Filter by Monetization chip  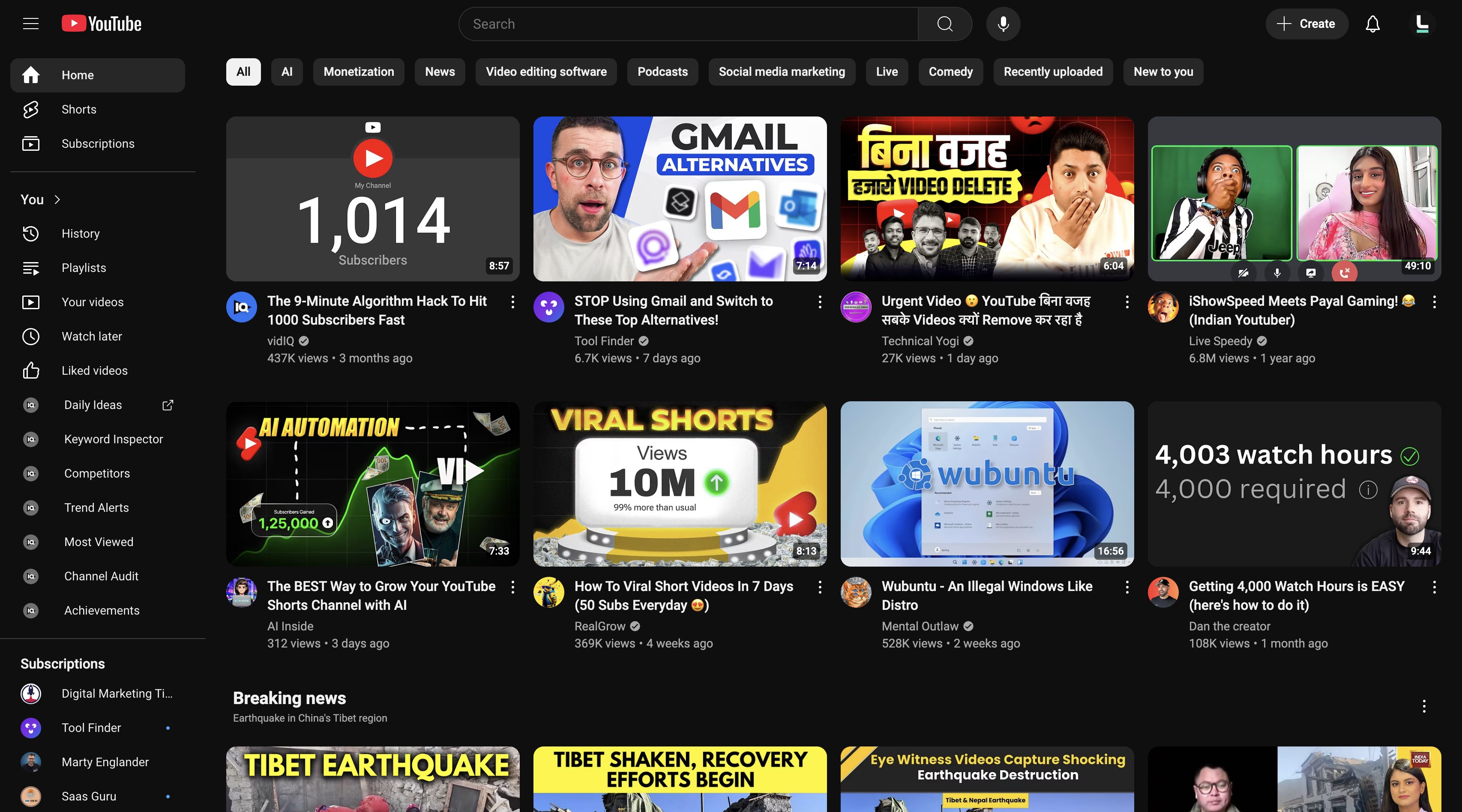tap(359, 72)
